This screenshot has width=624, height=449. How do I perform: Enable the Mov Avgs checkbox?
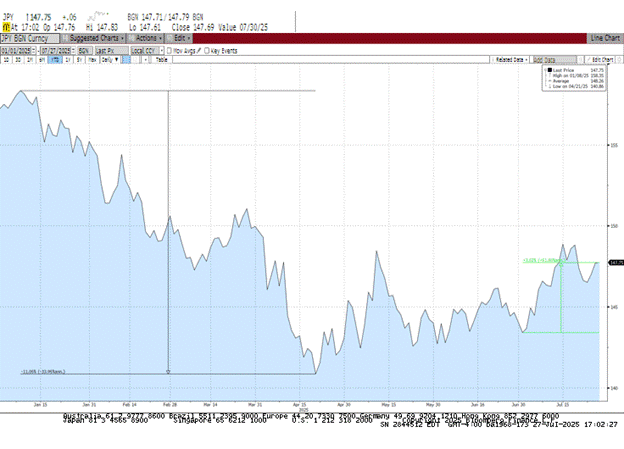(169, 51)
